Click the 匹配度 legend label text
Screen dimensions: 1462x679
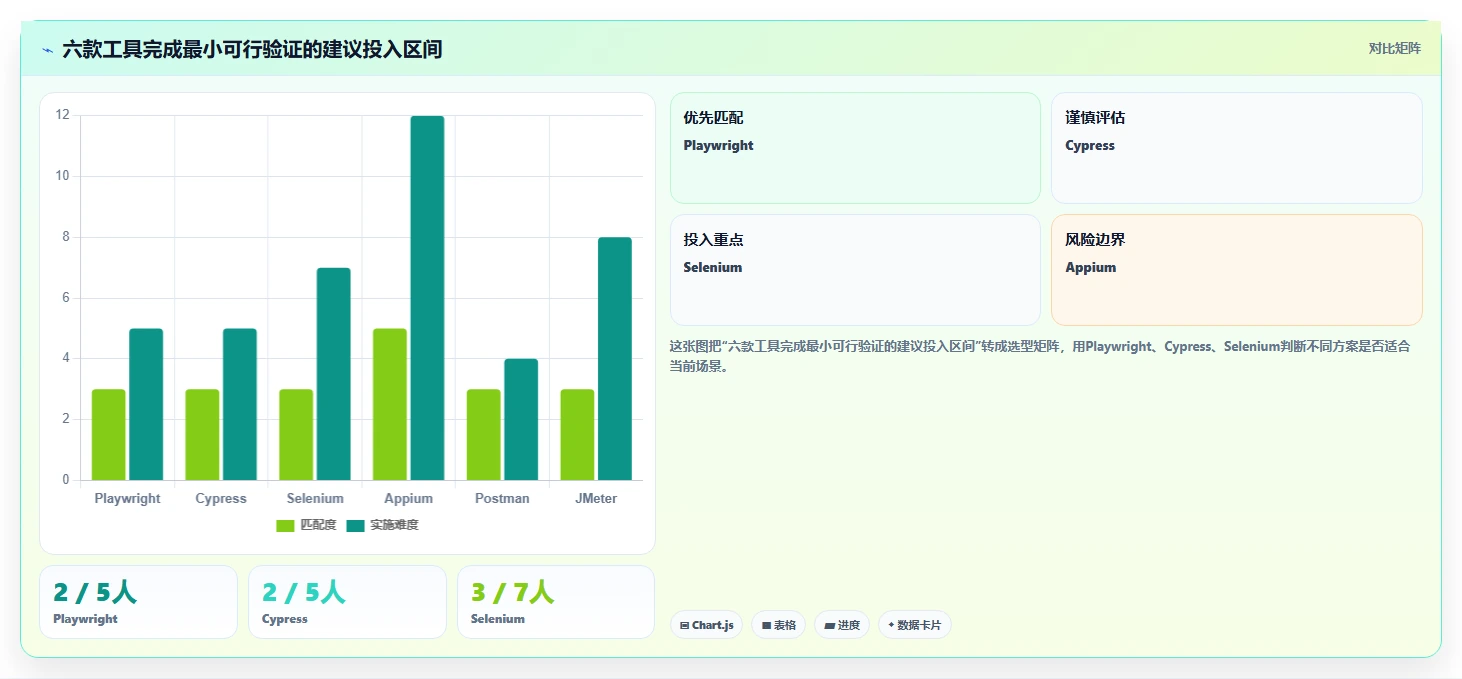click(318, 526)
